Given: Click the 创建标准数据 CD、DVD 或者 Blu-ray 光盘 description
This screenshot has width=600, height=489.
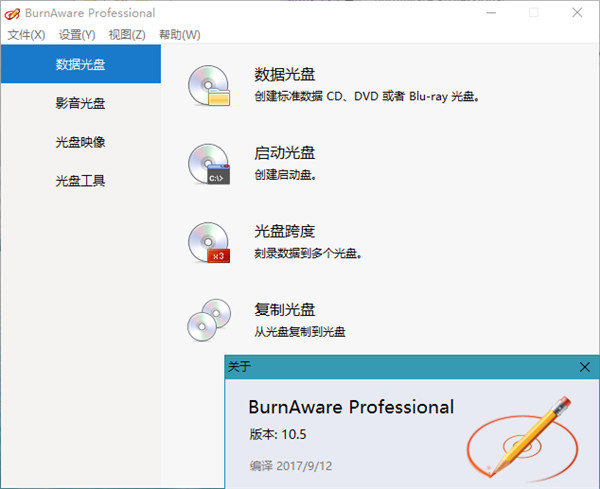Looking at the screenshot, I should 367,96.
